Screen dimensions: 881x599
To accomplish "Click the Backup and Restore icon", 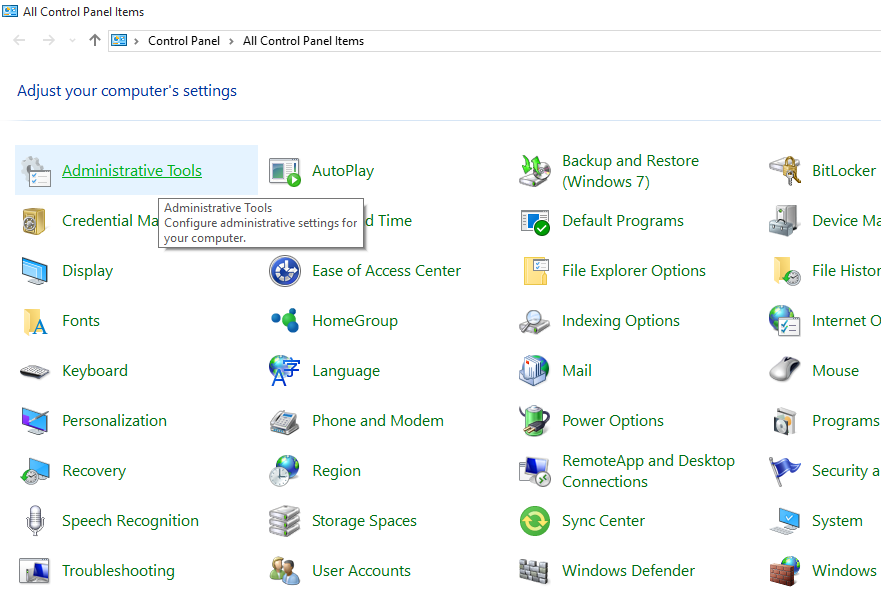I will pyautogui.click(x=534, y=171).
